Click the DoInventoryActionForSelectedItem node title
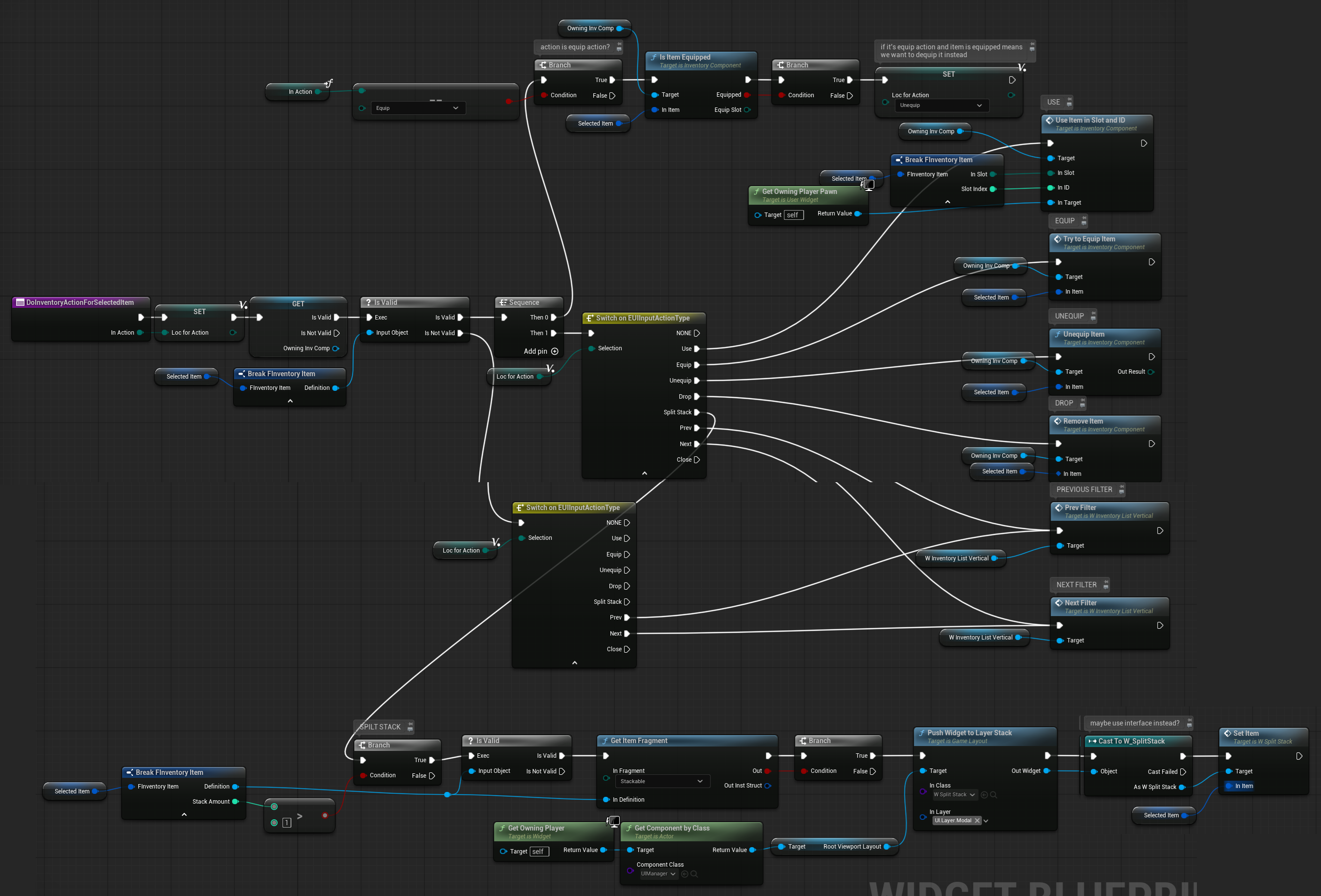The image size is (1321, 896). [x=80, y=302]
